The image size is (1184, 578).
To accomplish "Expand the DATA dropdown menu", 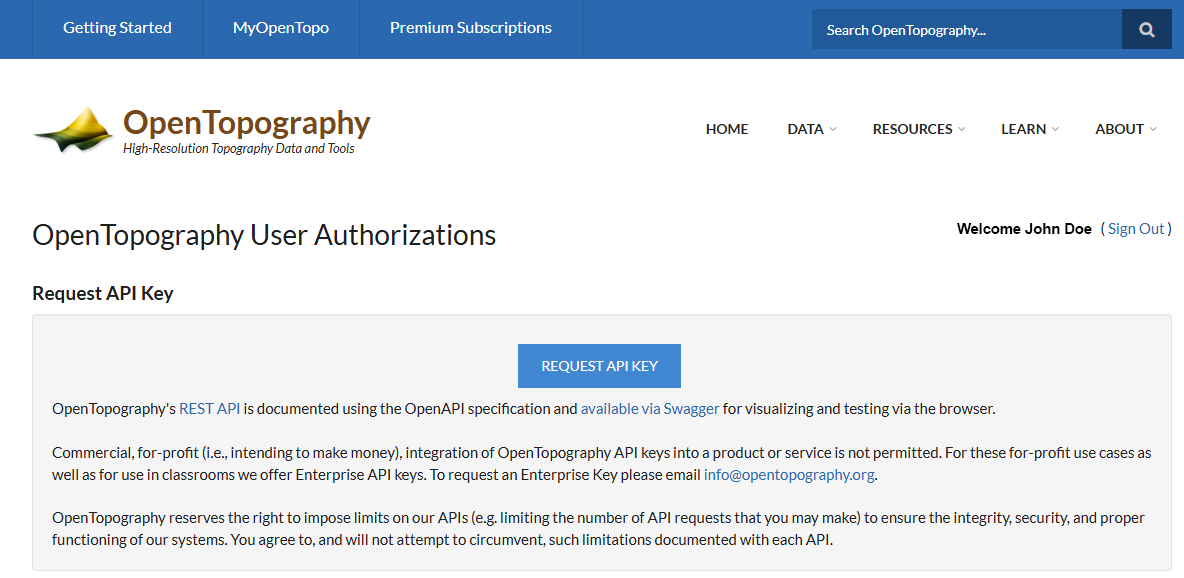I will tap(812, 129).
